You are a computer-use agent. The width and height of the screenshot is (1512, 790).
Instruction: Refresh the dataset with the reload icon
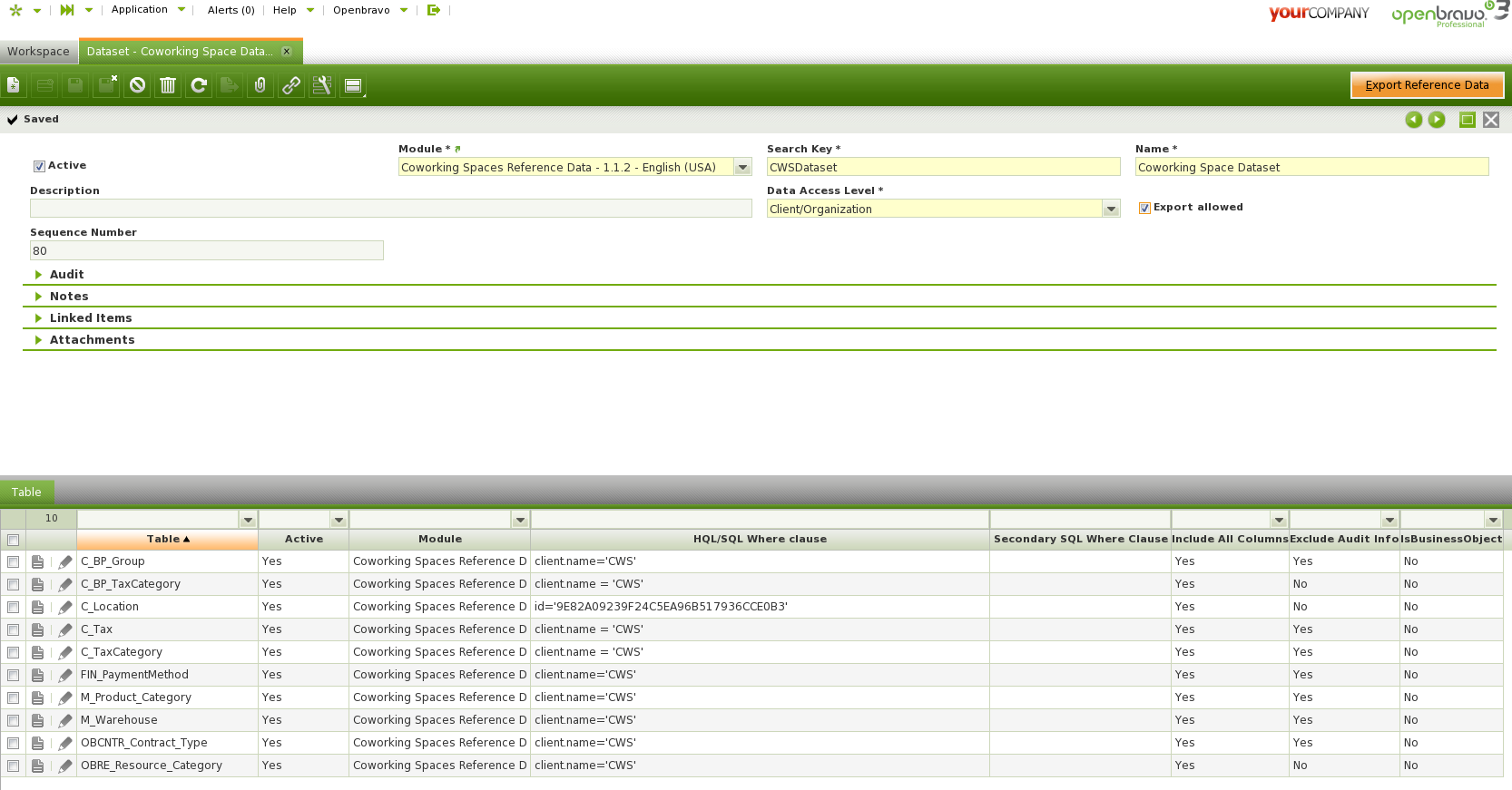point(199,85)
